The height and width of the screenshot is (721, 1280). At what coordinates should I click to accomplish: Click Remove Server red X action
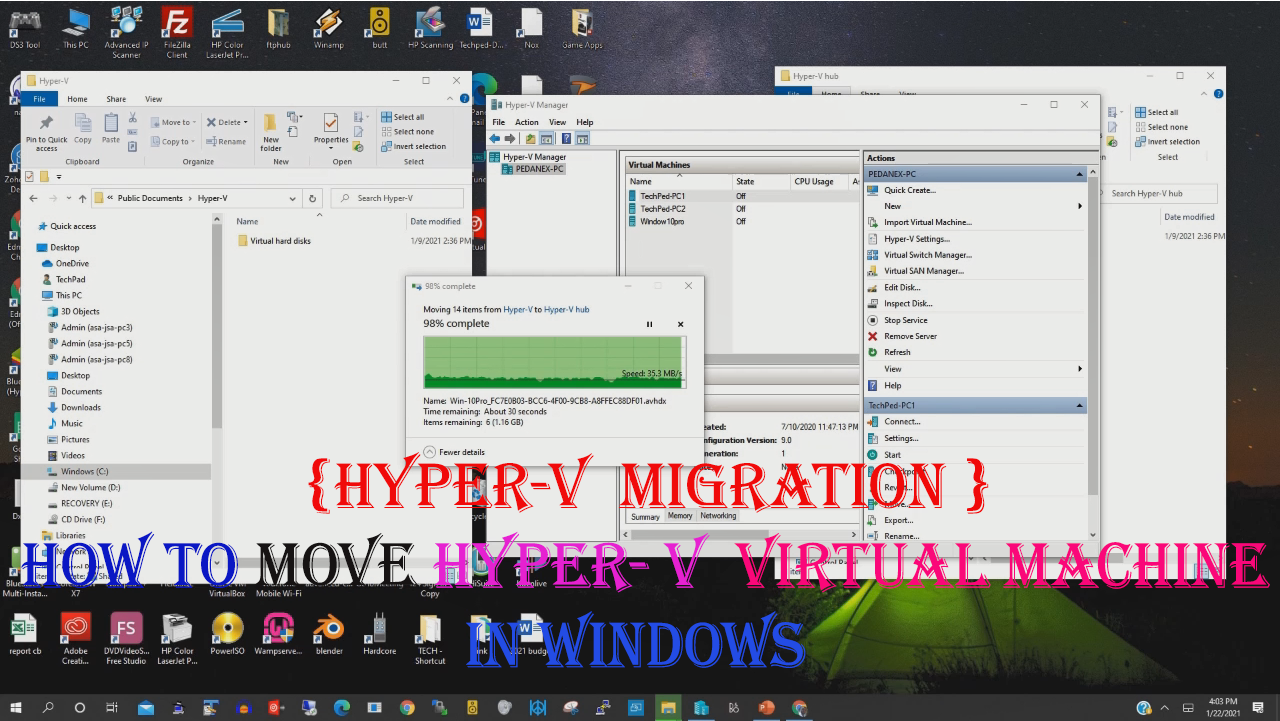tap(873, 336)
